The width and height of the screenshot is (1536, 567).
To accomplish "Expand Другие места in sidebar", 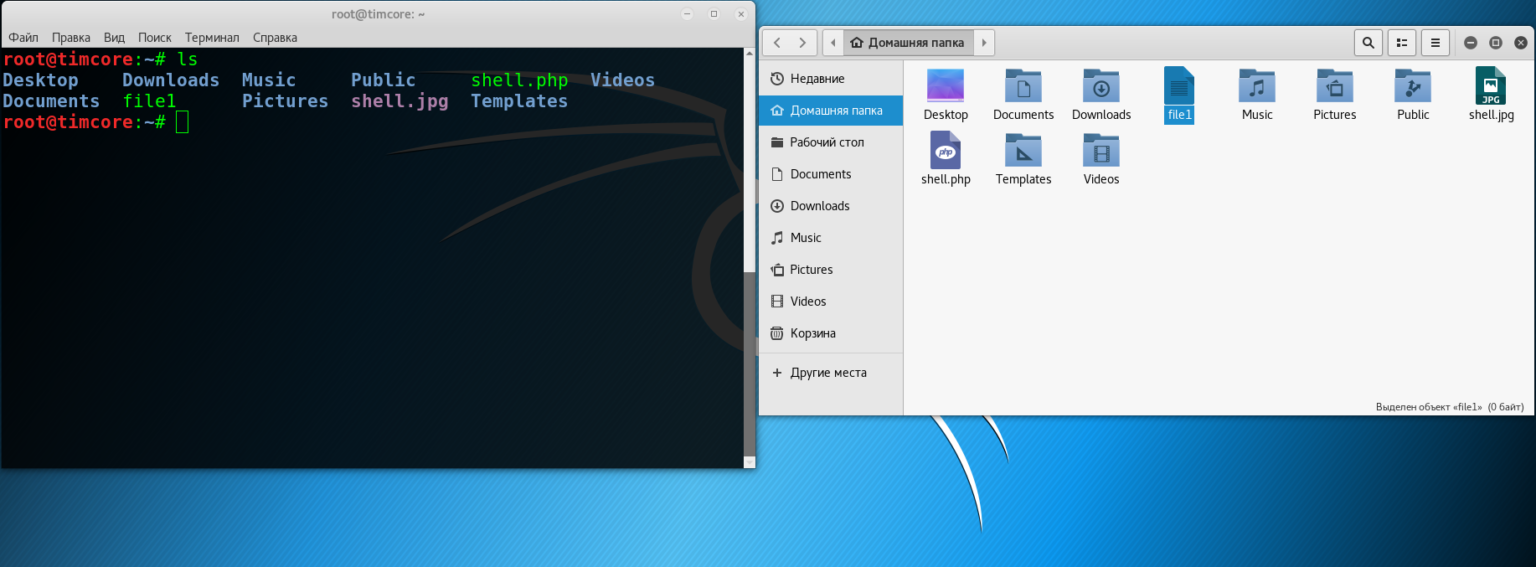I will 828,372.
